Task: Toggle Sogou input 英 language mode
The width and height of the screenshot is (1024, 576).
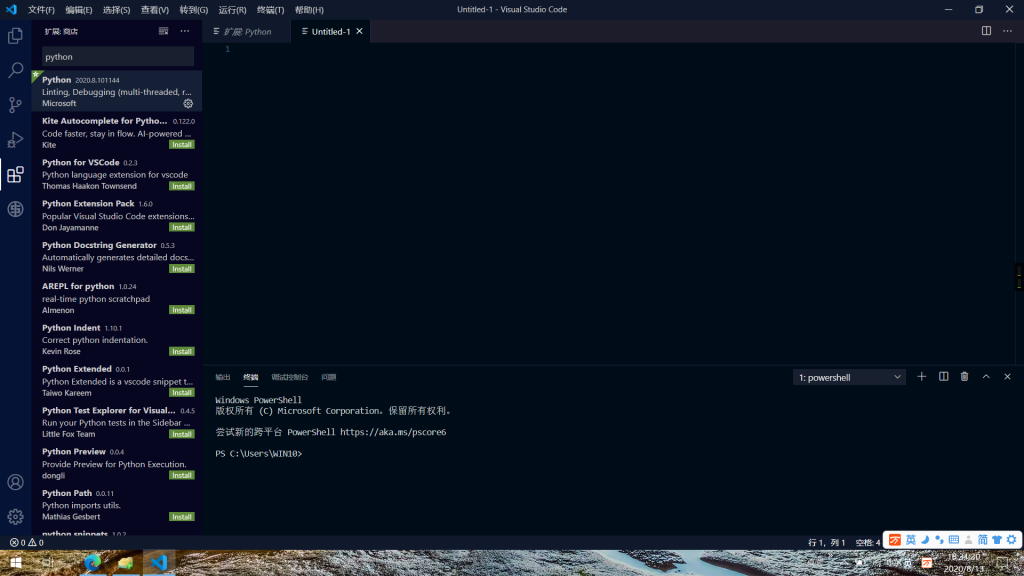Action: click(x=910, y=539)
